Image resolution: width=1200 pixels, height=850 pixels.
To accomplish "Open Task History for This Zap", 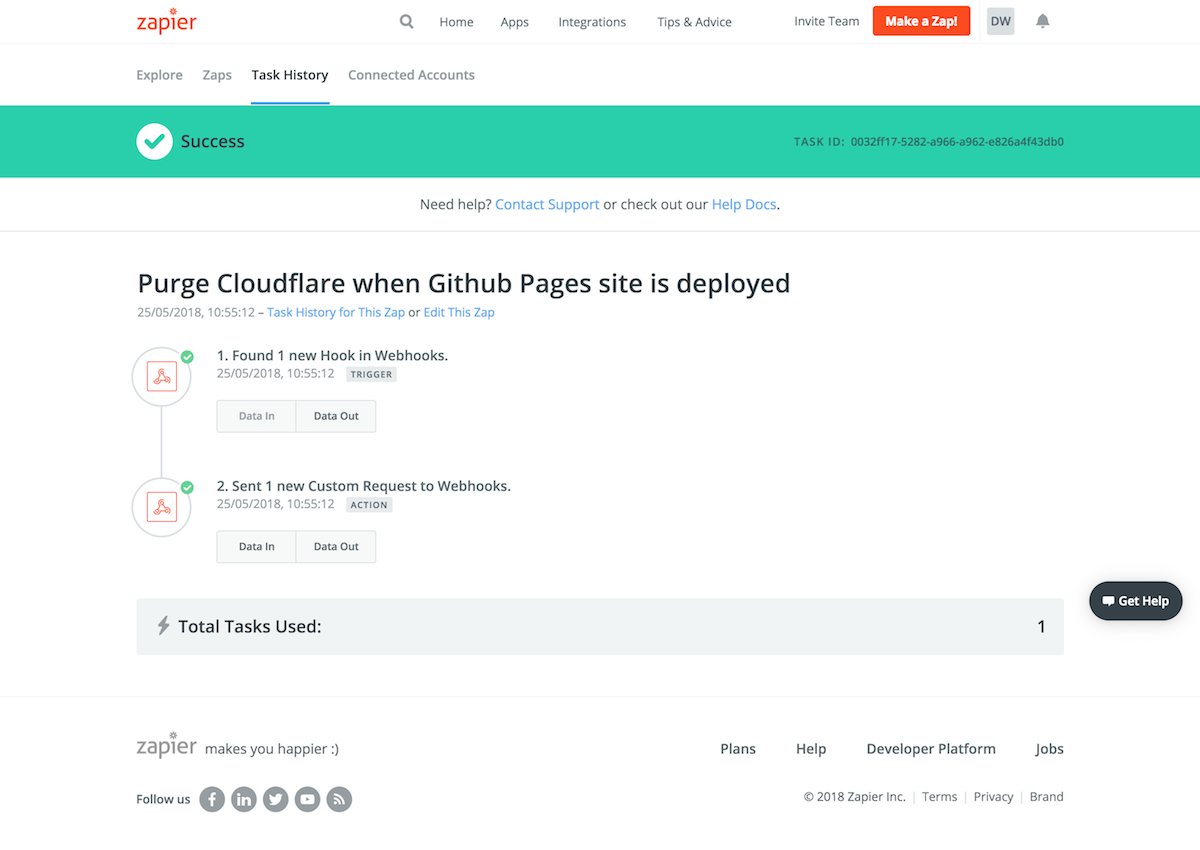I will click(336, 312).
